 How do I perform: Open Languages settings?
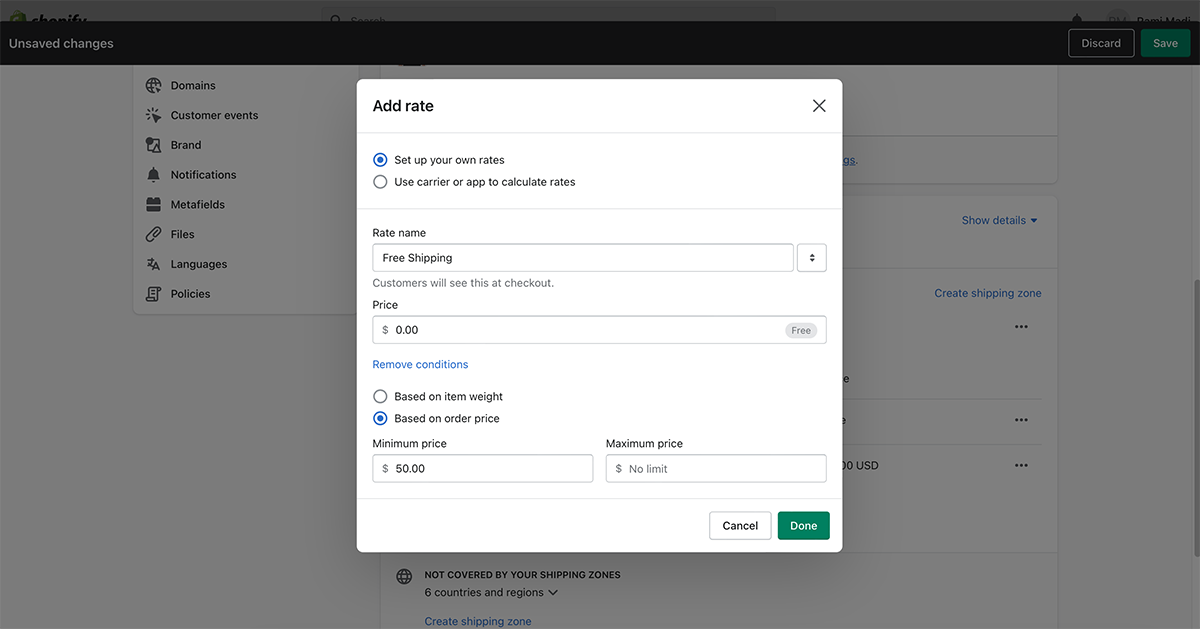coord(199,263)
